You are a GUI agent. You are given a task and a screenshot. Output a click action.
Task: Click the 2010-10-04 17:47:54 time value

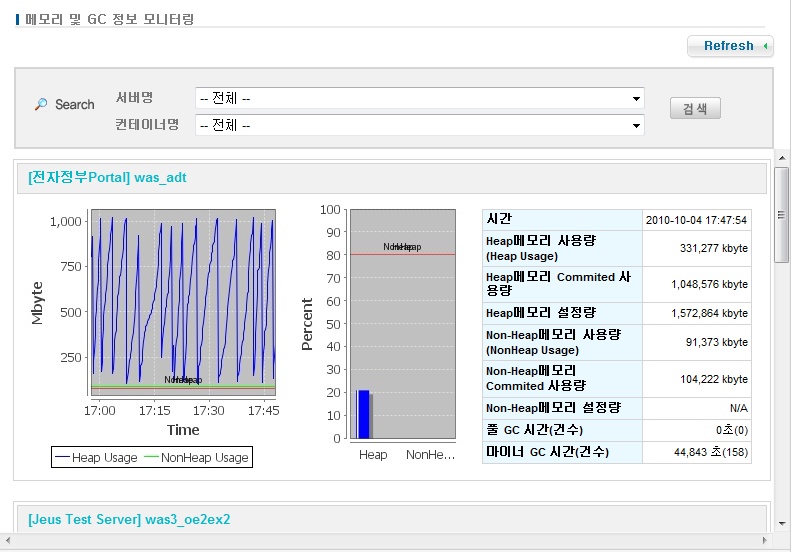click(696, 220)
